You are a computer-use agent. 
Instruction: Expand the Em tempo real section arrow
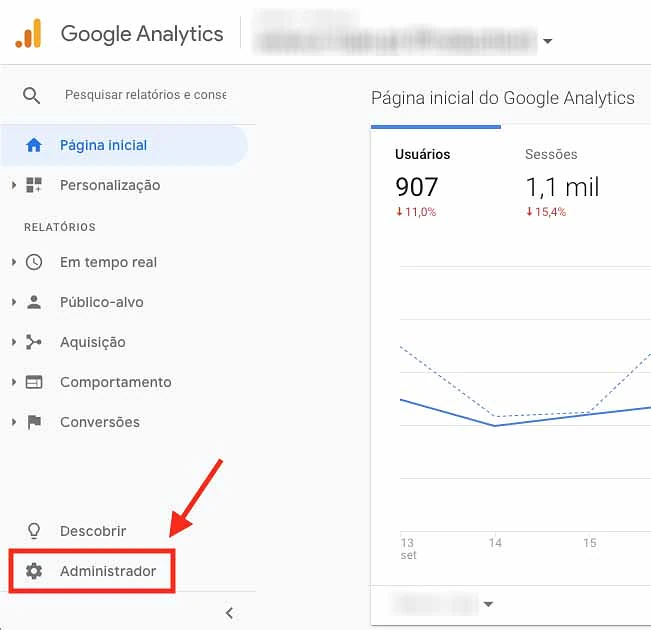pyautogui.click(x=14, y=262)
